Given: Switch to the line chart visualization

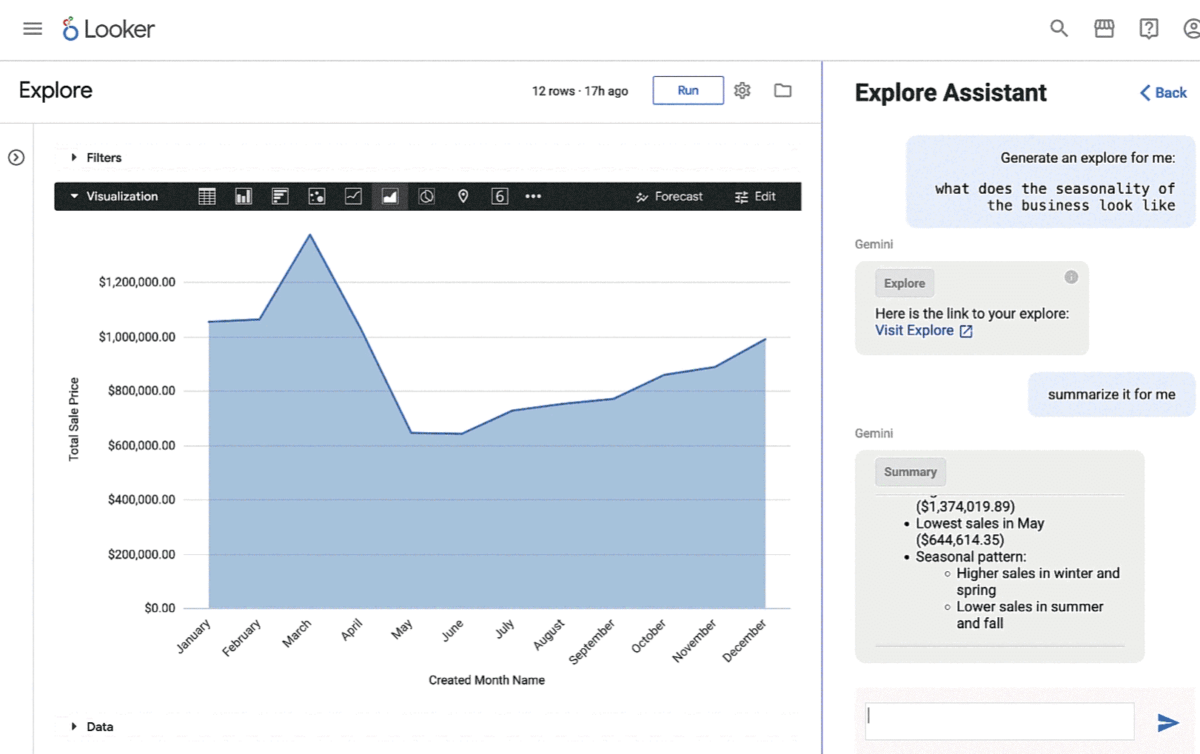Looking at the screenshot, I should pos(352,196).
